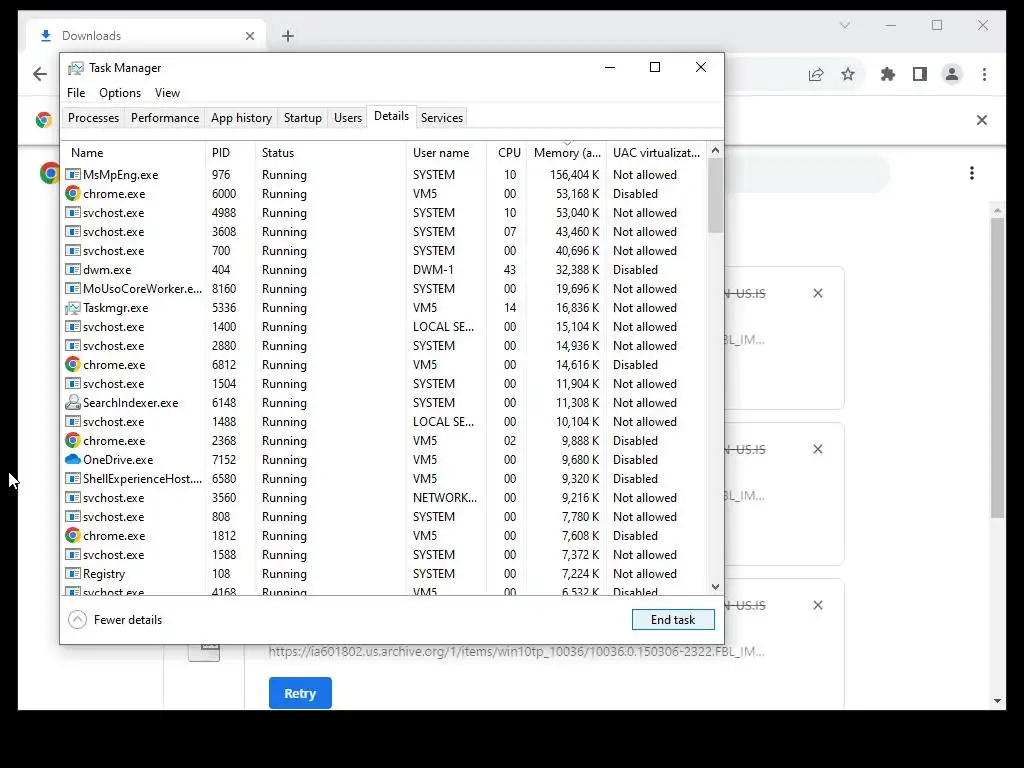The height and width of the screenshot is (768, 1024).
Task: Open a new Chrome tab with plus
Action: pyautogui.click(x=288, y=36)
